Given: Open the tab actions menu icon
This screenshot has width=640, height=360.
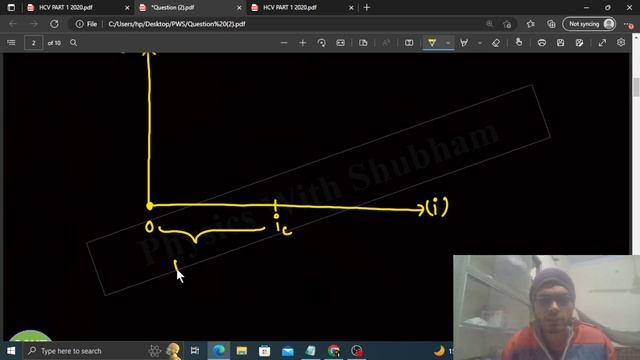Looking at the screenshot, I should click(x=11, y=7).
